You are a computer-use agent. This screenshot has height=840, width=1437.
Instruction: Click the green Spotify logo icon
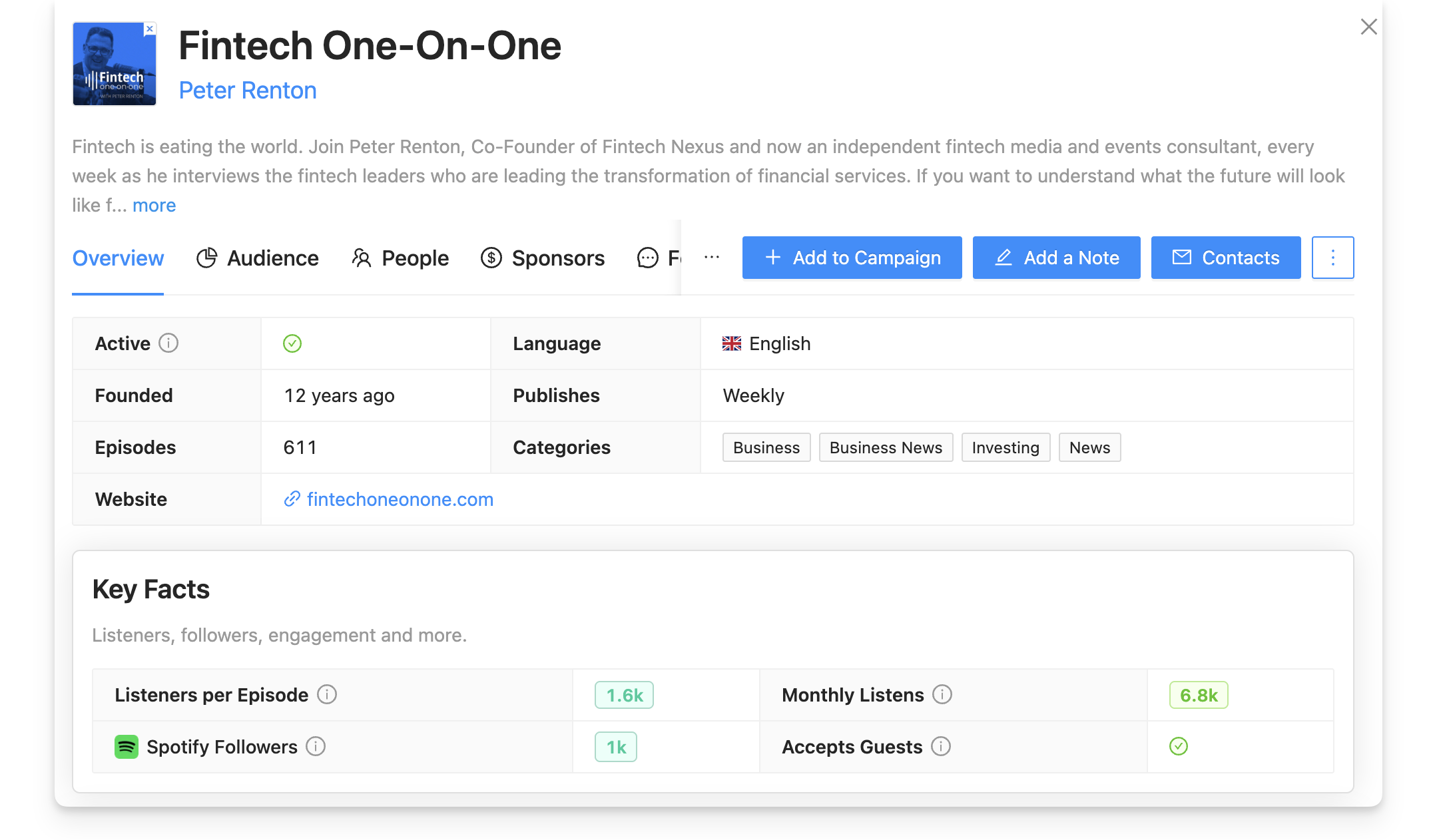pos(127,747)
